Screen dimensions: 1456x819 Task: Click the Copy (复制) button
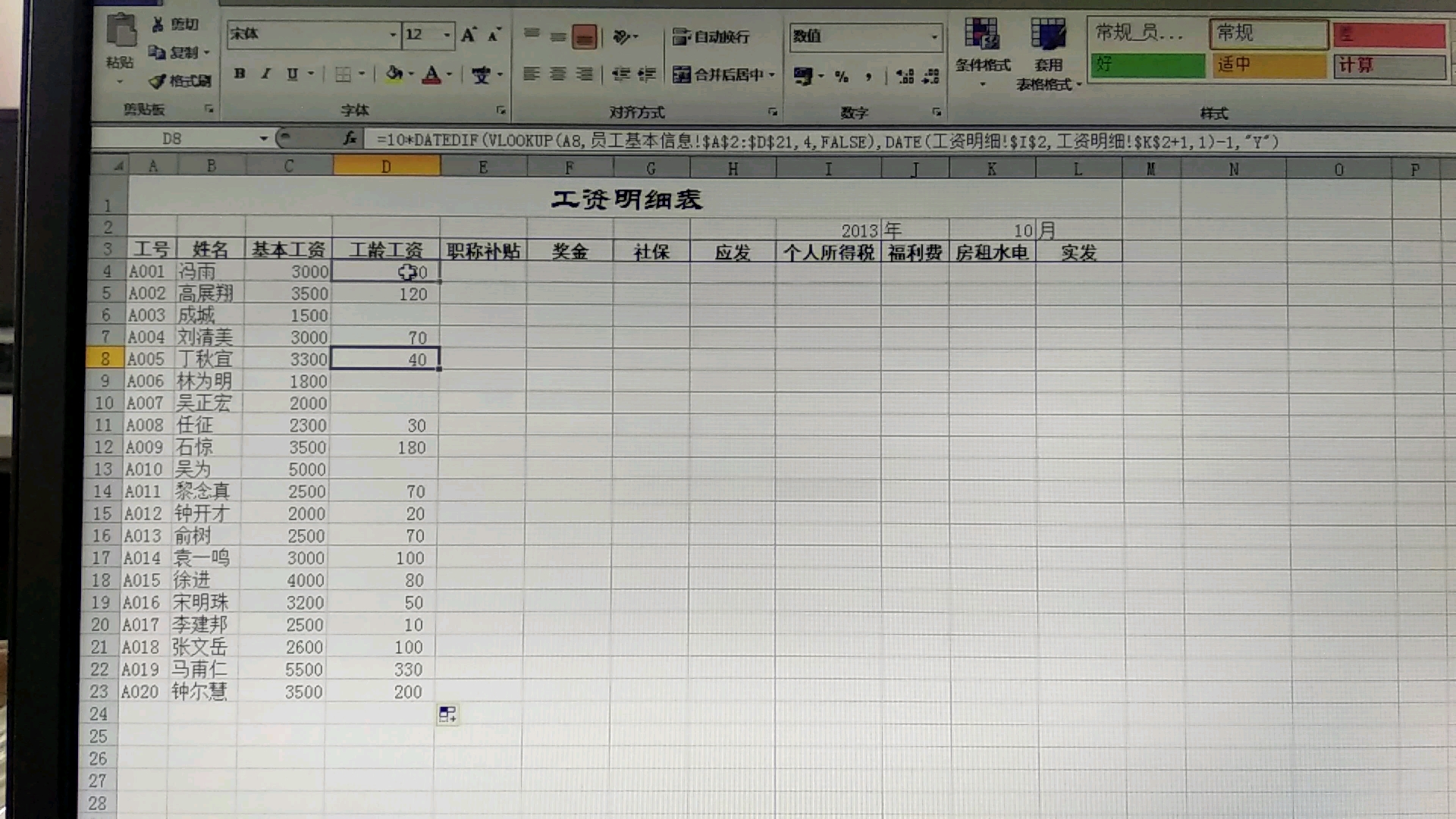coord(173,52)
